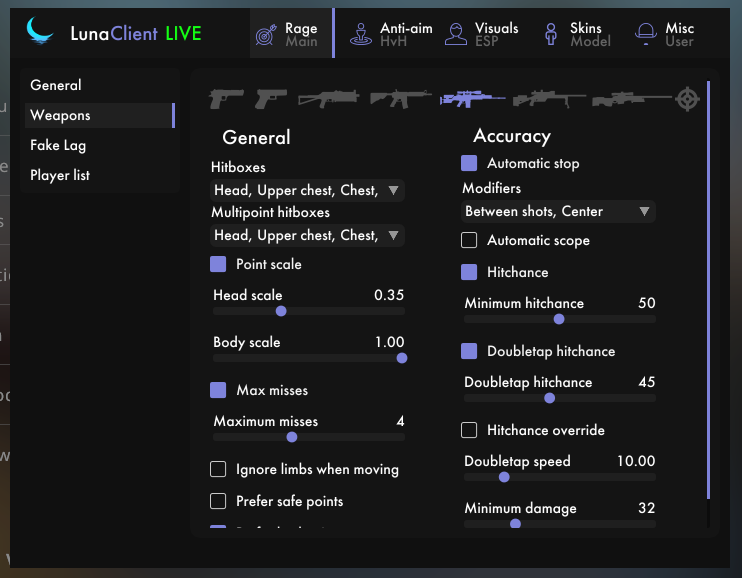Click the LIVE status label
742x578 pixels.
point(184,34)
